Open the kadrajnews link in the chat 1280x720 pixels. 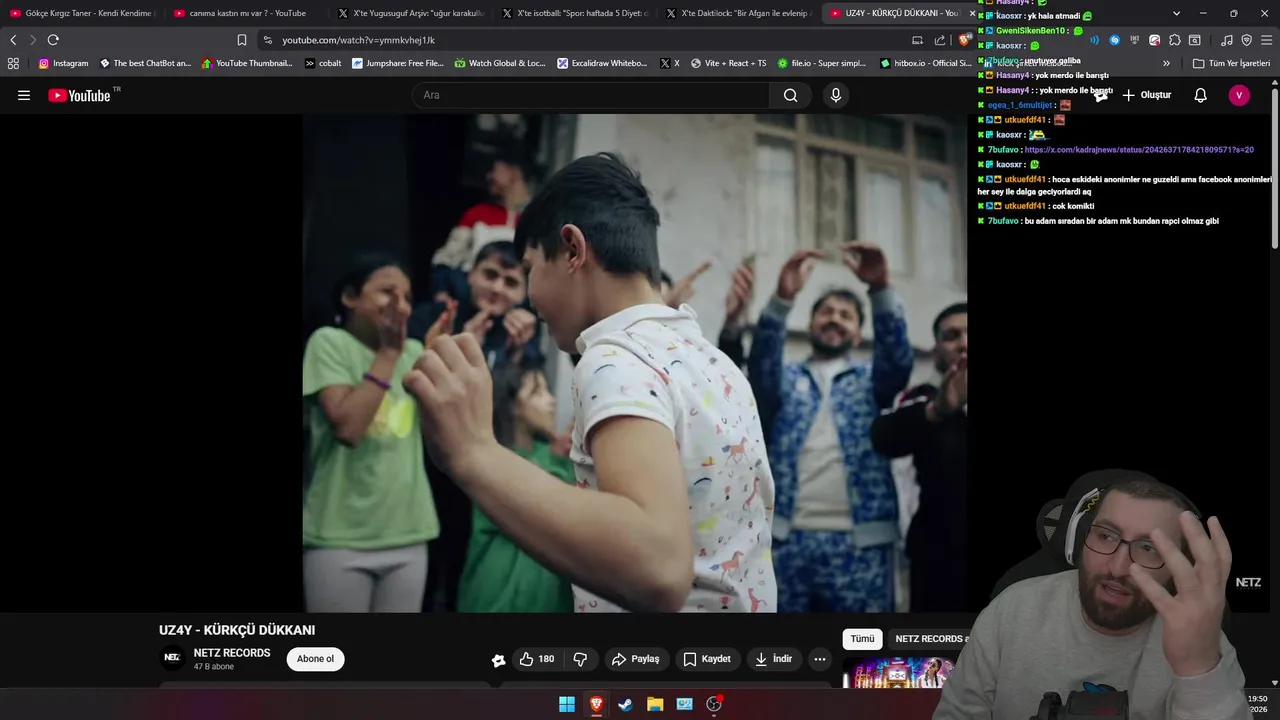click(x=1139, y=150)
